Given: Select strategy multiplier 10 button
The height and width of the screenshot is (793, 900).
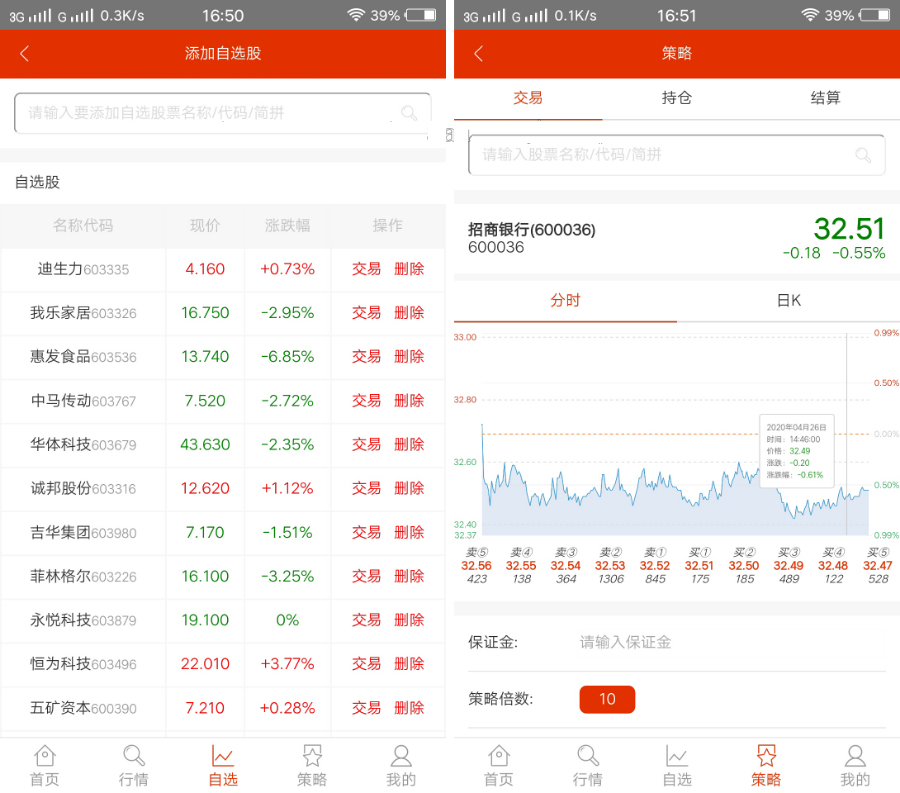Looking at the screenshot, I should point(607,699).
